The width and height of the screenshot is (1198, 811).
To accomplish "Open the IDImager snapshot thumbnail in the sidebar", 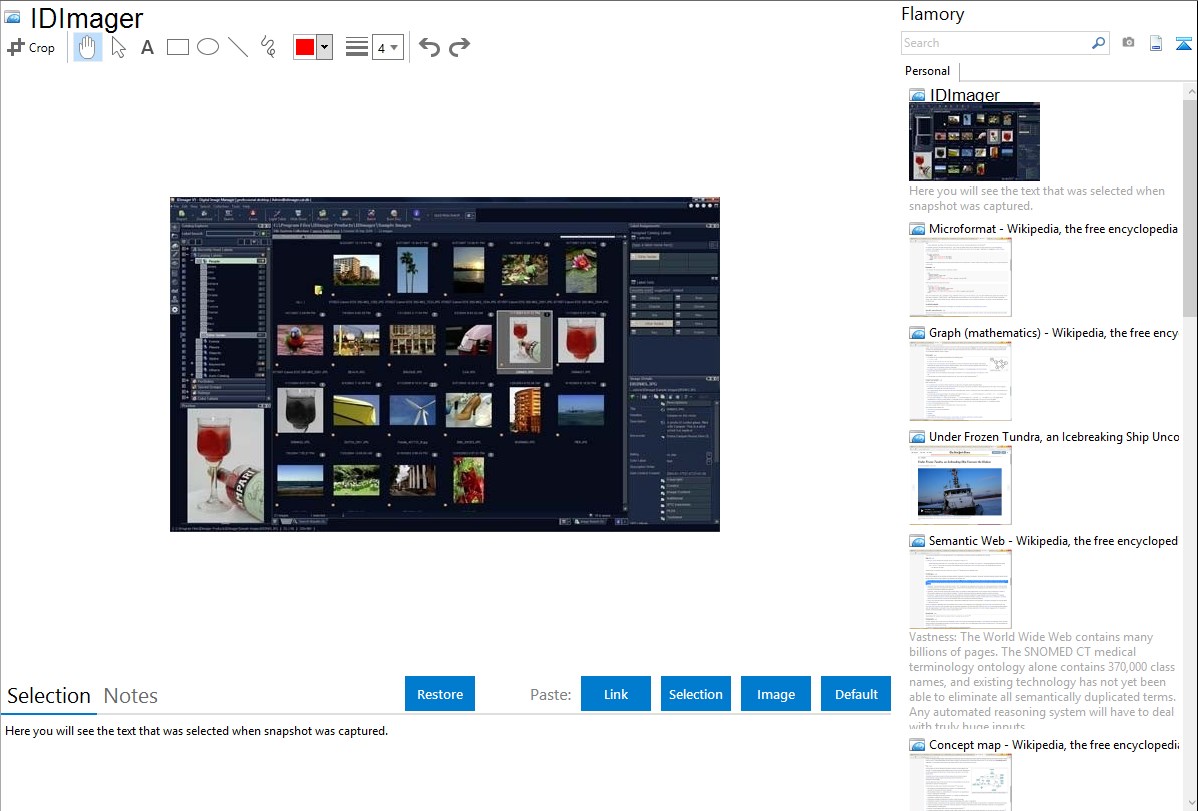I will click(974, 141).
